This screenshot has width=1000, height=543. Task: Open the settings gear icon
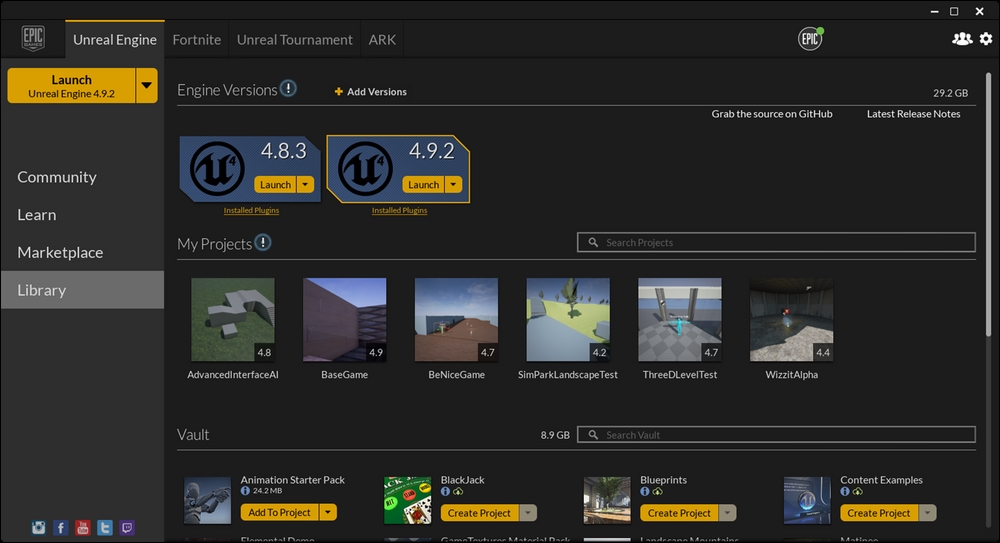(986, 39)
